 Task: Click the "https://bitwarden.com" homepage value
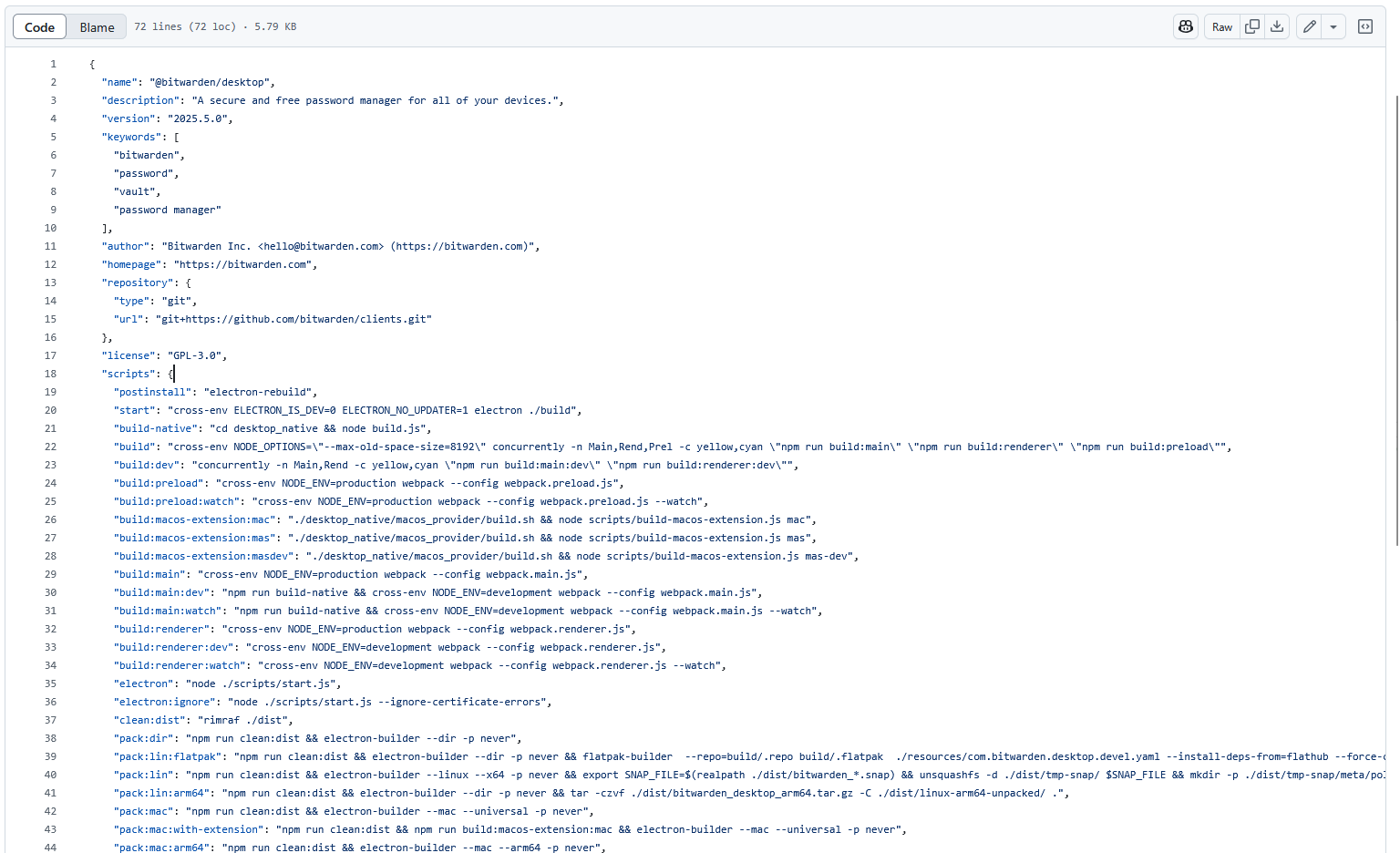click(x=242, y=264)
